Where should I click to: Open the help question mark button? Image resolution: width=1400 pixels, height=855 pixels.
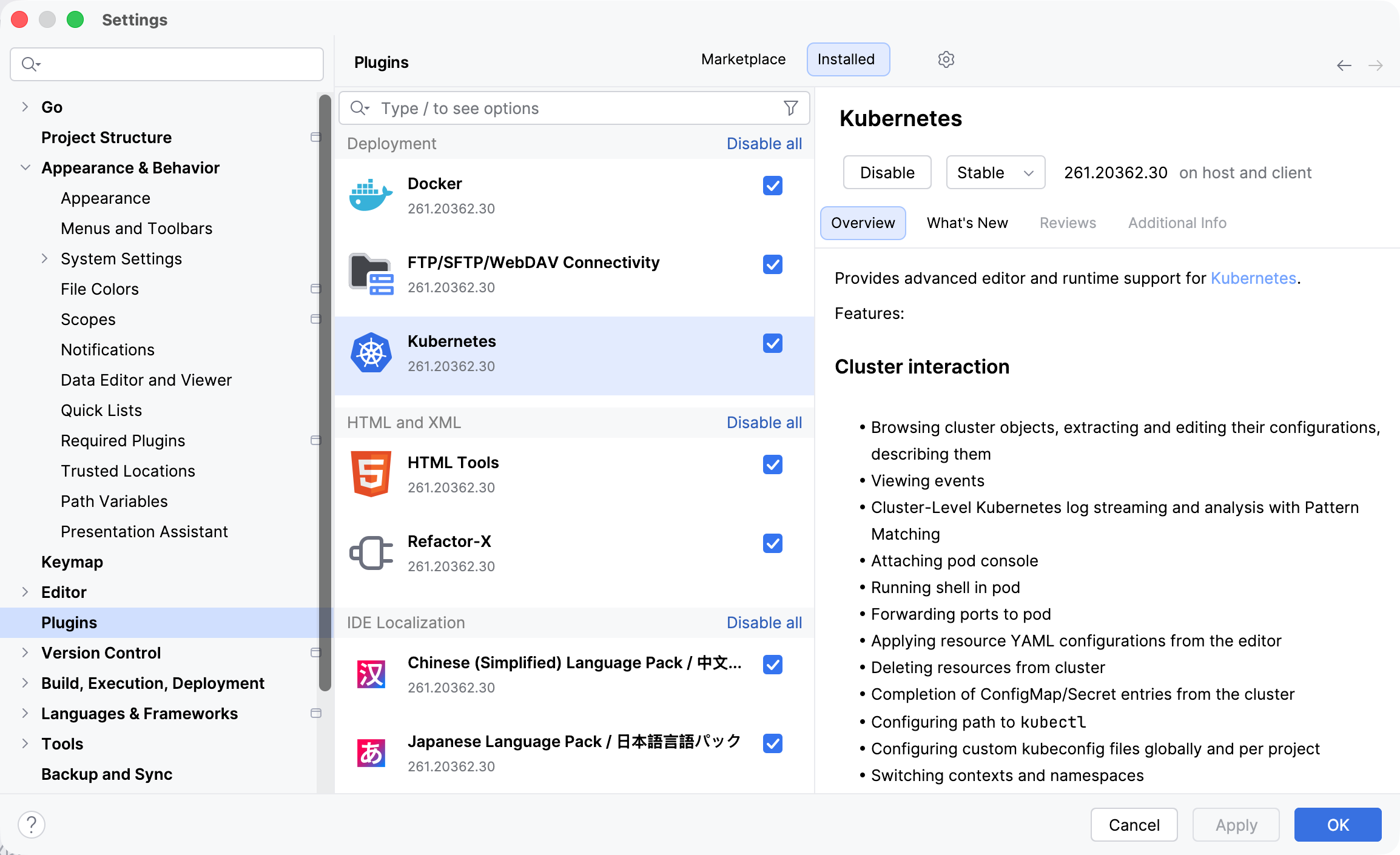tap(32, 825)
